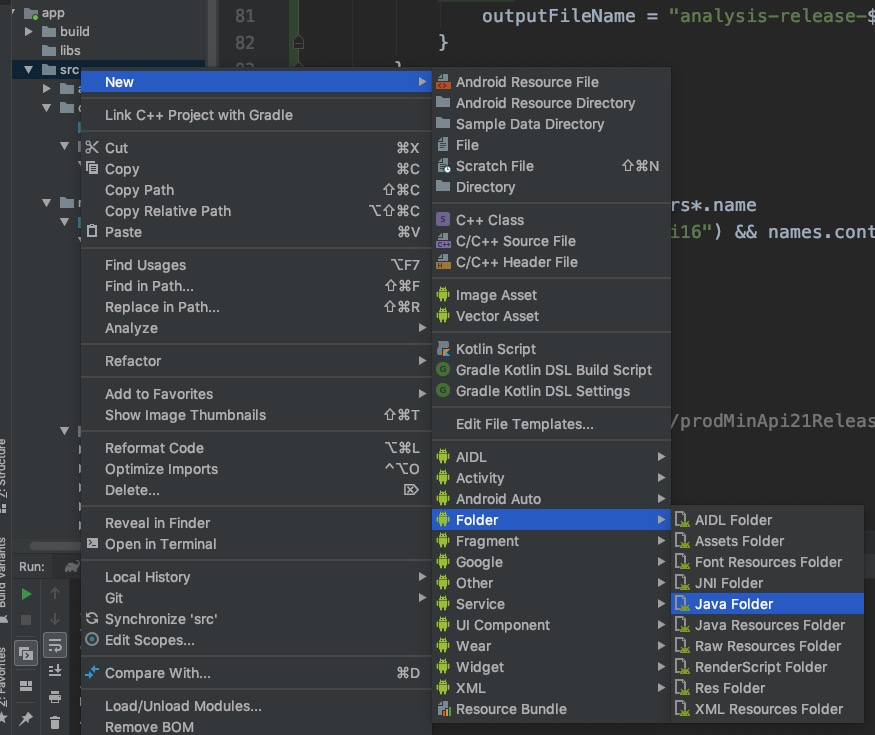Click the restore layout icon in Run panel
Screen dimensions: 875x735
(x=27, y=686)
